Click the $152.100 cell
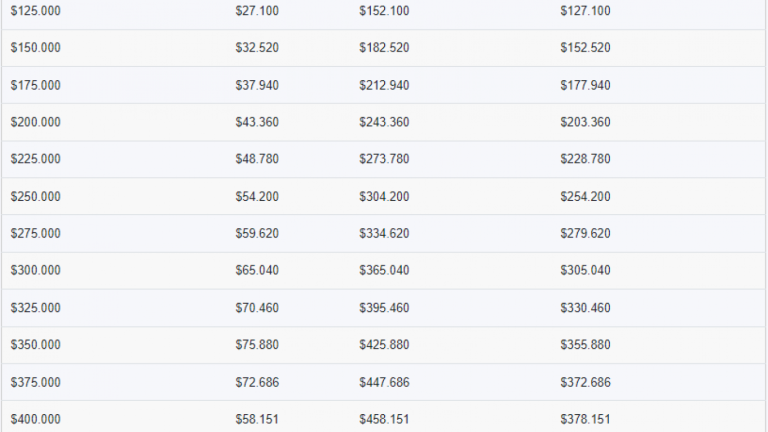768x432 pixels. coord(384,11)
